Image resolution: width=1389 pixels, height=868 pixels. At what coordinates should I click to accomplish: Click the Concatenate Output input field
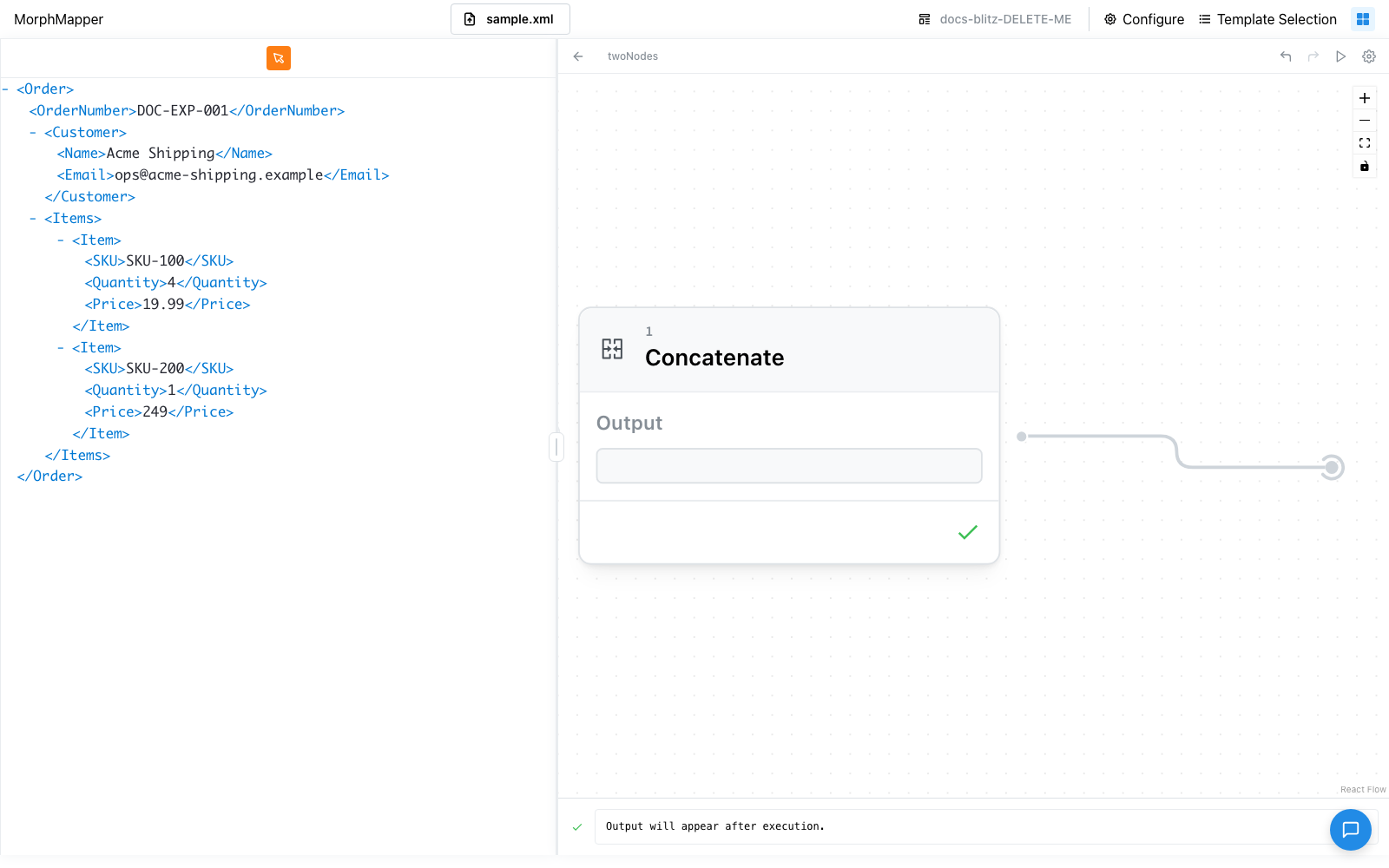point(789,466)
